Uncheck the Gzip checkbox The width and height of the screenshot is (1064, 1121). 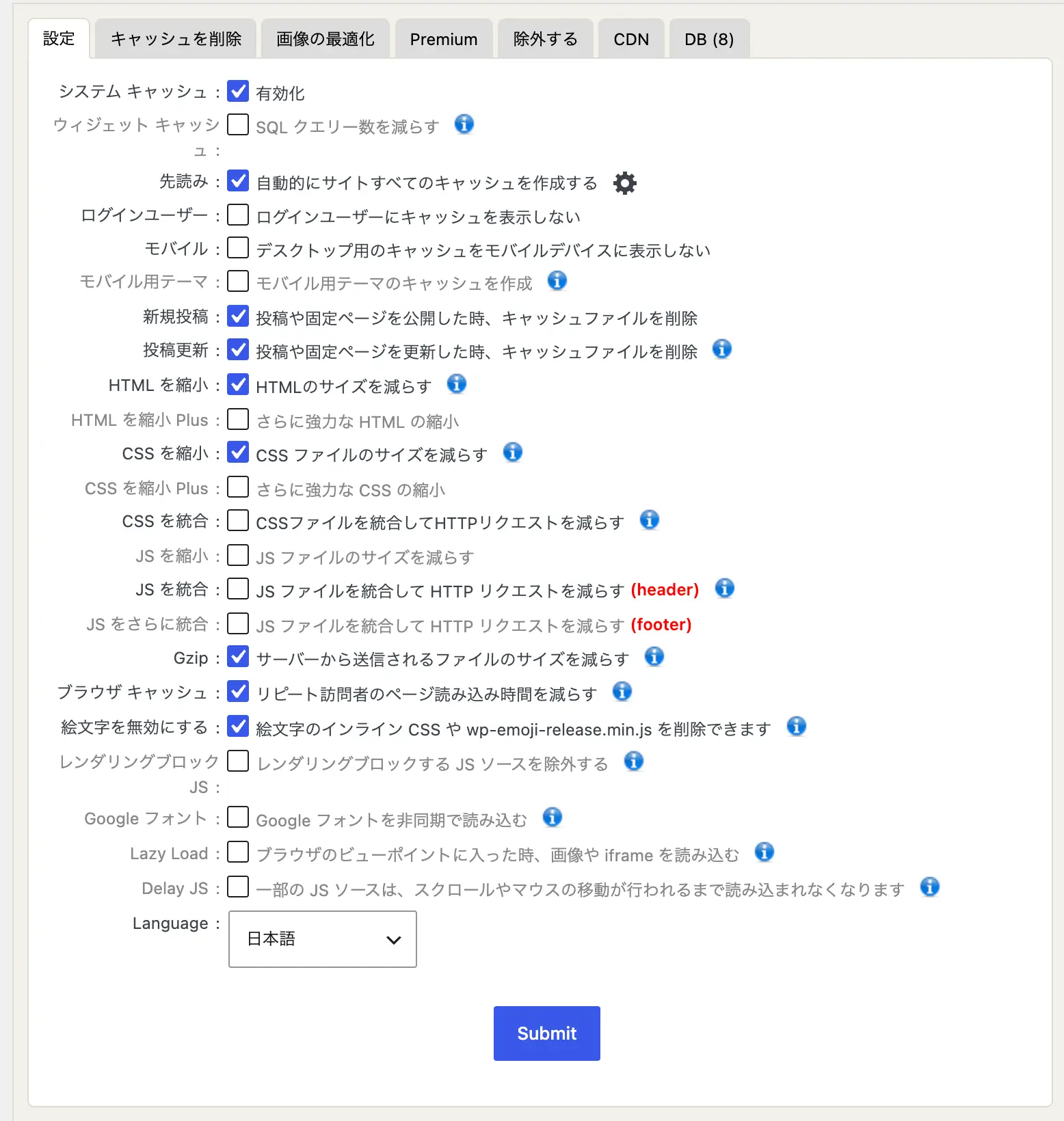click(238, 656)
